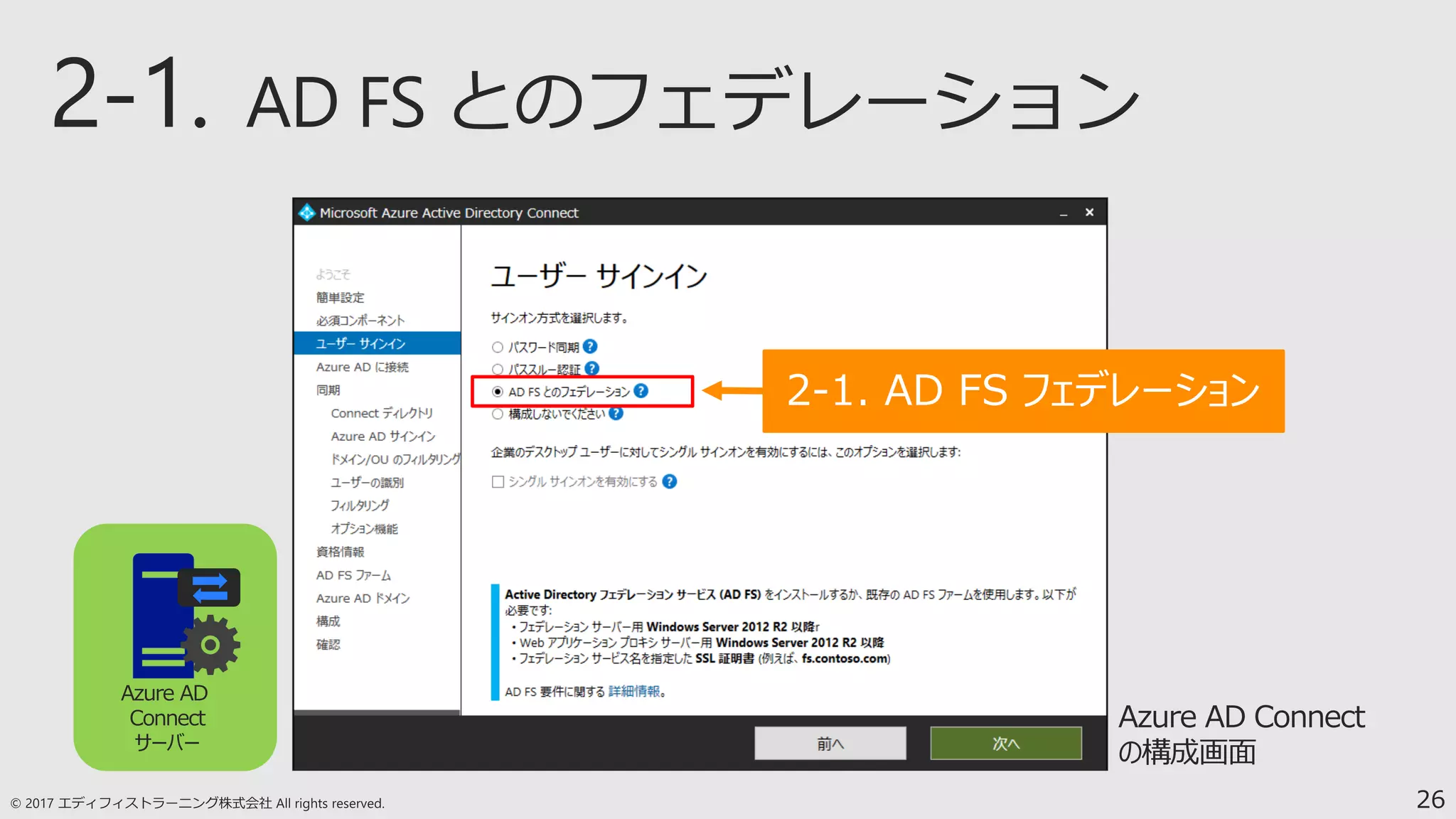Click the サインオン方式を選択します text
This screenshot has height=819, width=1456.
(x=559, y=318)
